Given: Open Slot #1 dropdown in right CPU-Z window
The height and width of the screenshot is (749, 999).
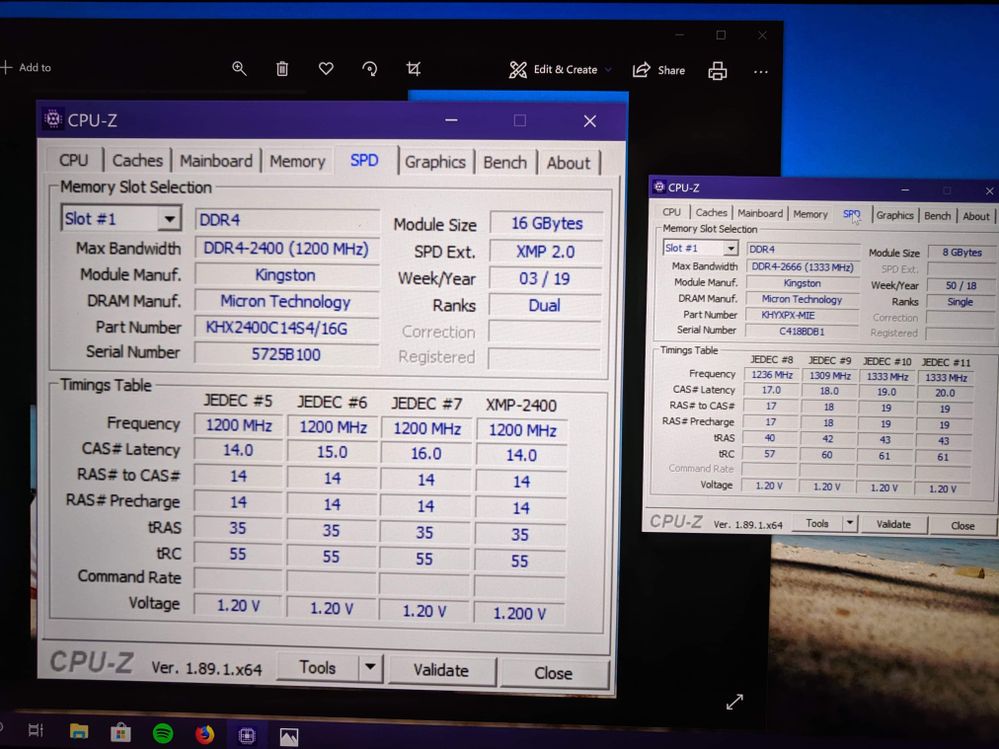Looking at the screenshot, I should 730,248.
